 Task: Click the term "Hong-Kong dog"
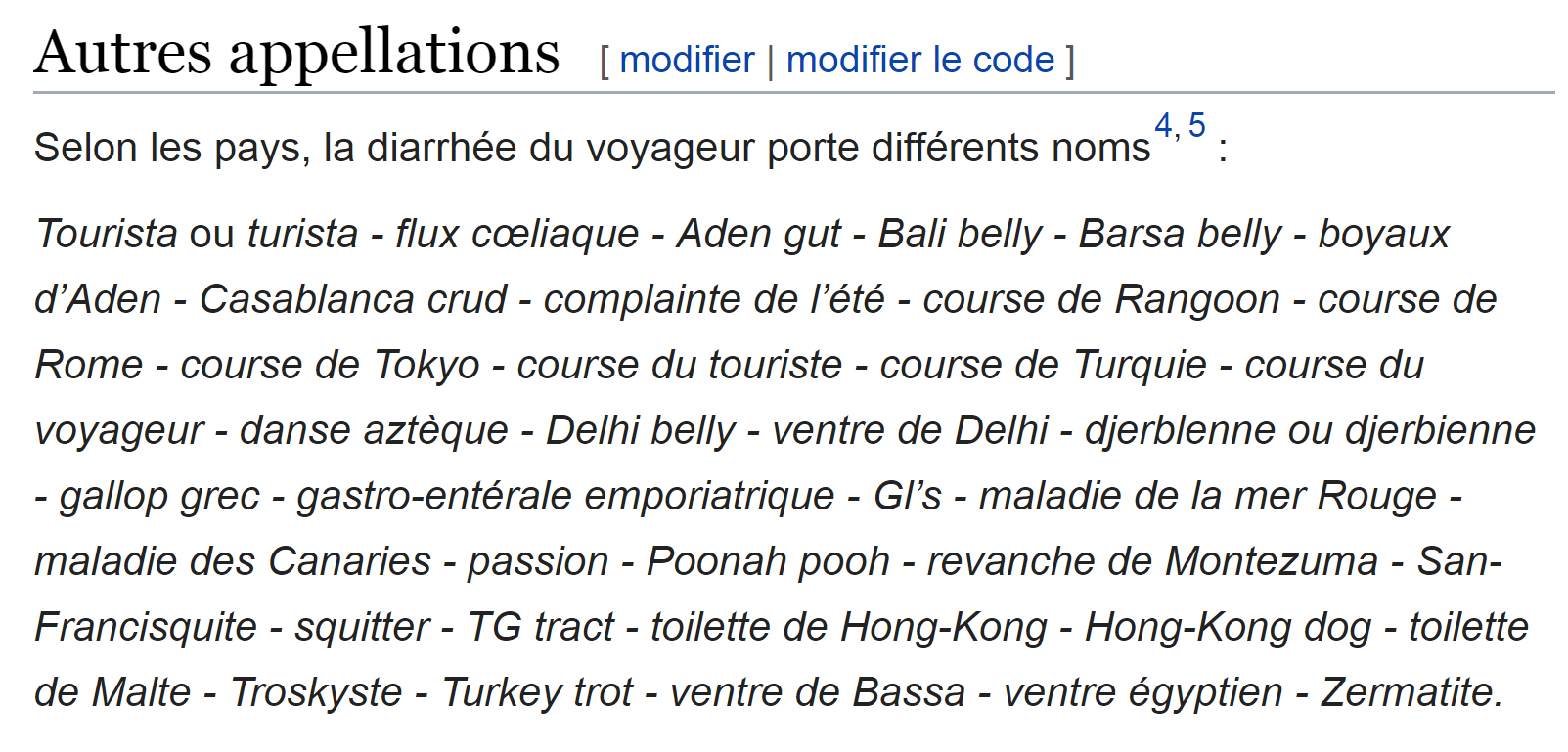coord(1228,627)
